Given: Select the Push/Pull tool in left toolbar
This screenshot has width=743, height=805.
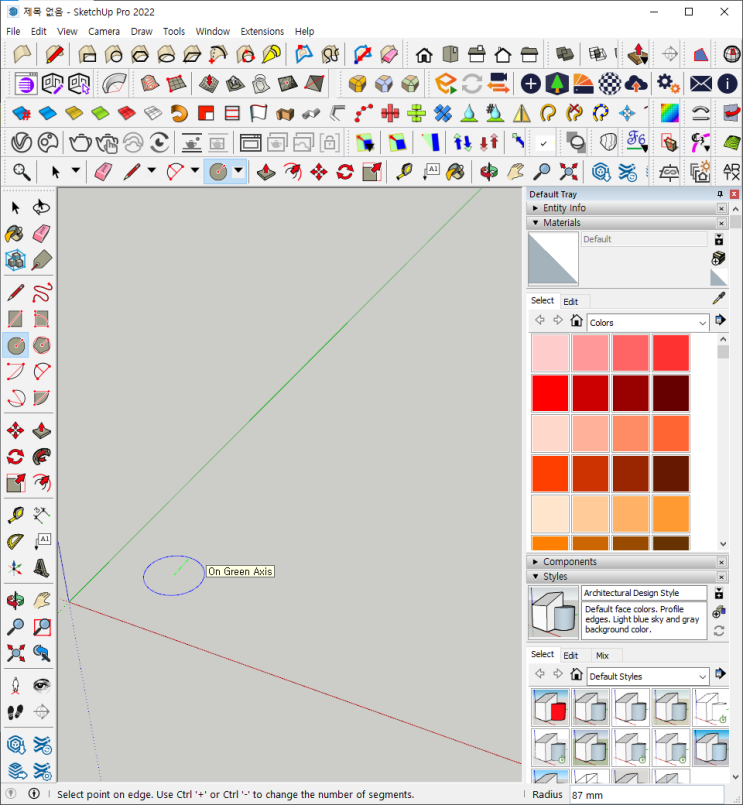Looking at the screenshot, I should click(x=42, y=430).
